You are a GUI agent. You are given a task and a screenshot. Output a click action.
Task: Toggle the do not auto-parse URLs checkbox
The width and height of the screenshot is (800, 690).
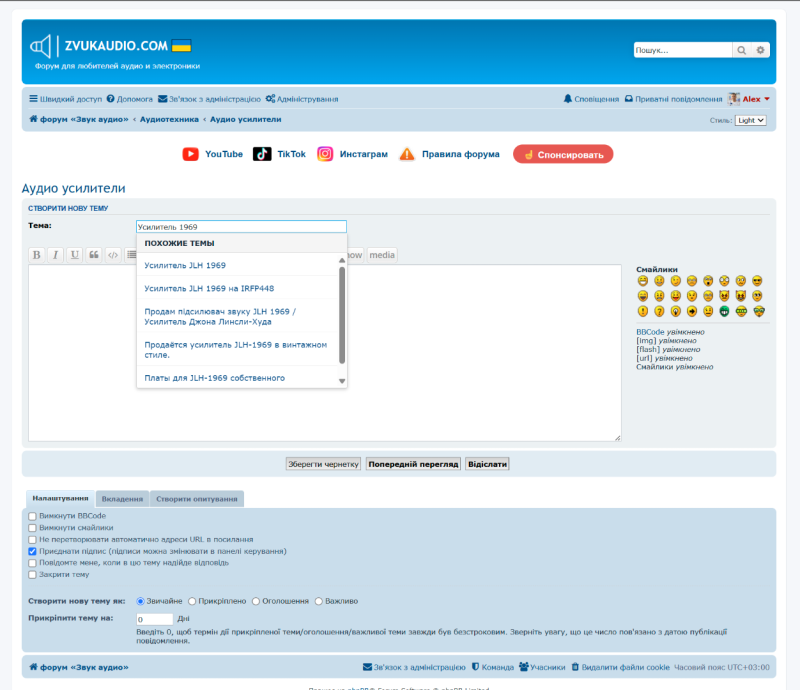click(32, 539)
